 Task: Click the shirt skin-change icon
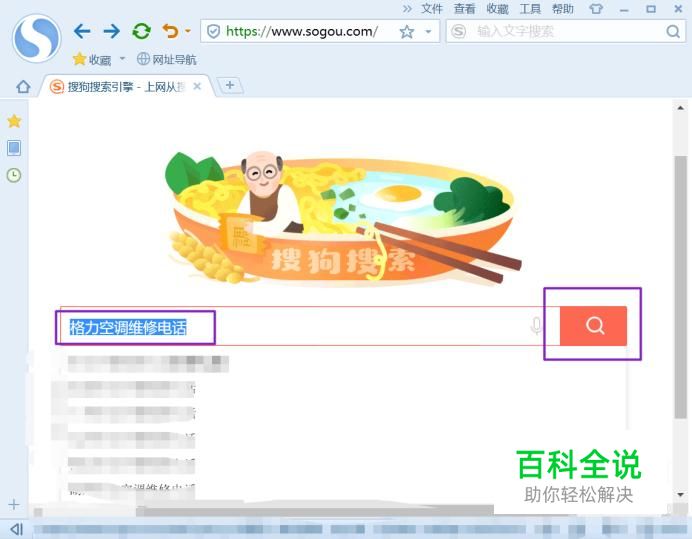(x=596, y=9)
